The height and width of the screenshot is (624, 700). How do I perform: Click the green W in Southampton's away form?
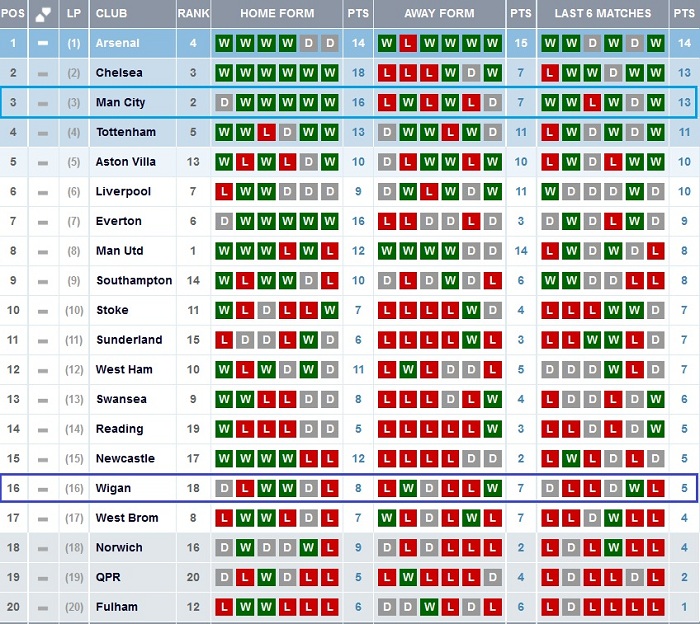[450, 280]
